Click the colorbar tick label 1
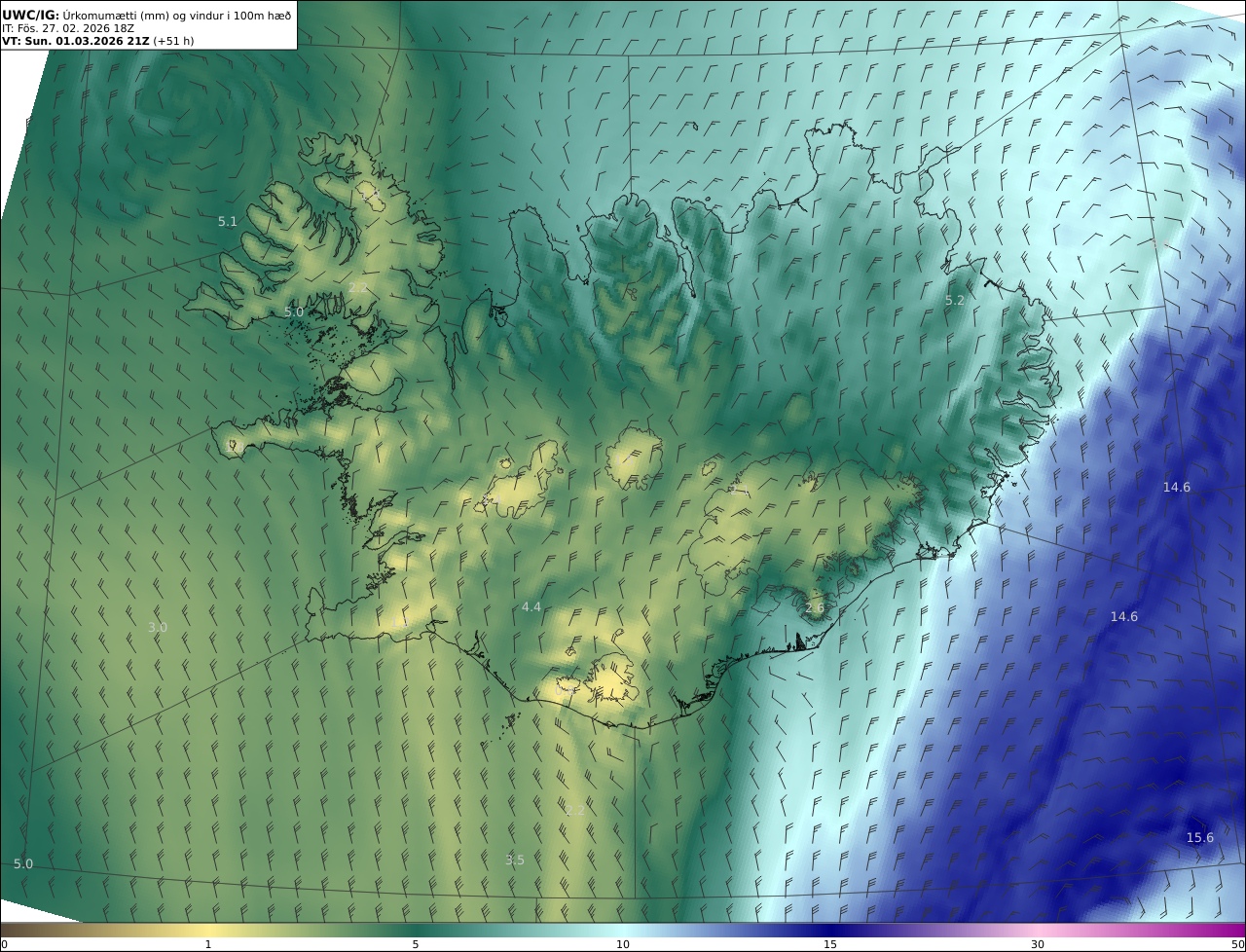Viewport: 1246px width, 952px height. (208, 944)
